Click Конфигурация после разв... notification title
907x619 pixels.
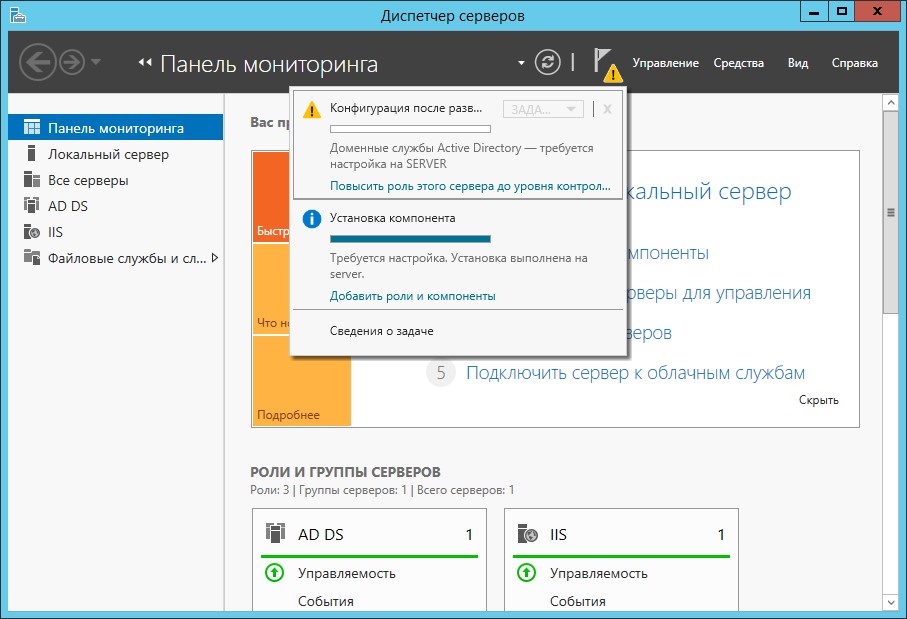(x=405, y=108)
